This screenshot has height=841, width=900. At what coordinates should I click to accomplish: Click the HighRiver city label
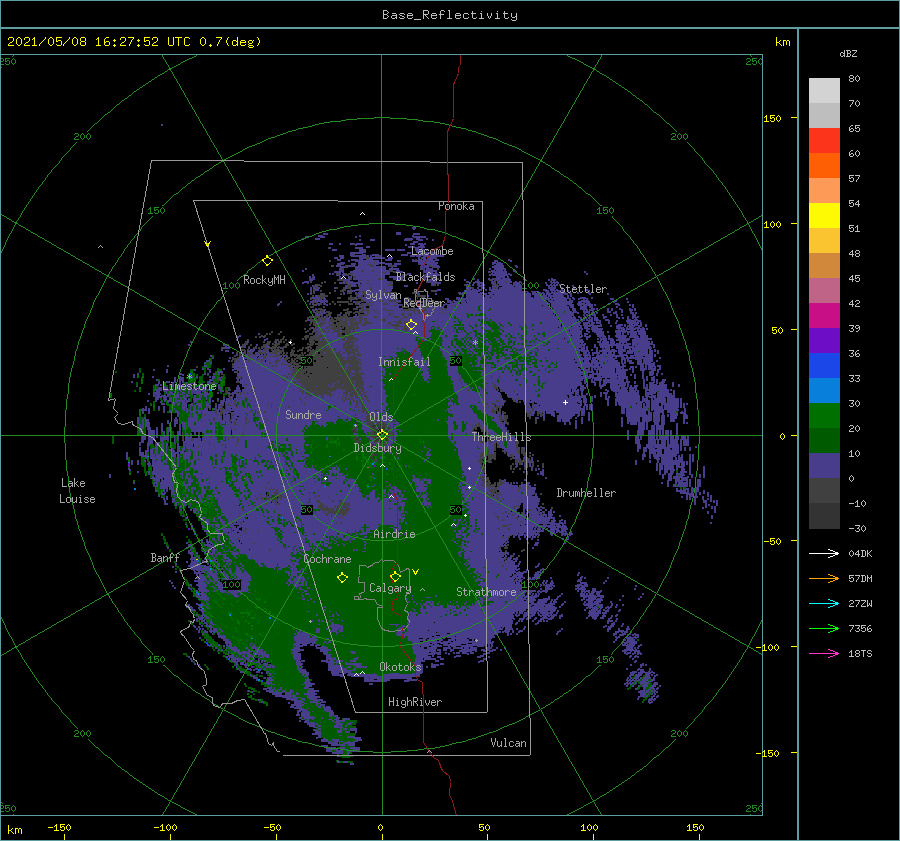pos(415,702)
